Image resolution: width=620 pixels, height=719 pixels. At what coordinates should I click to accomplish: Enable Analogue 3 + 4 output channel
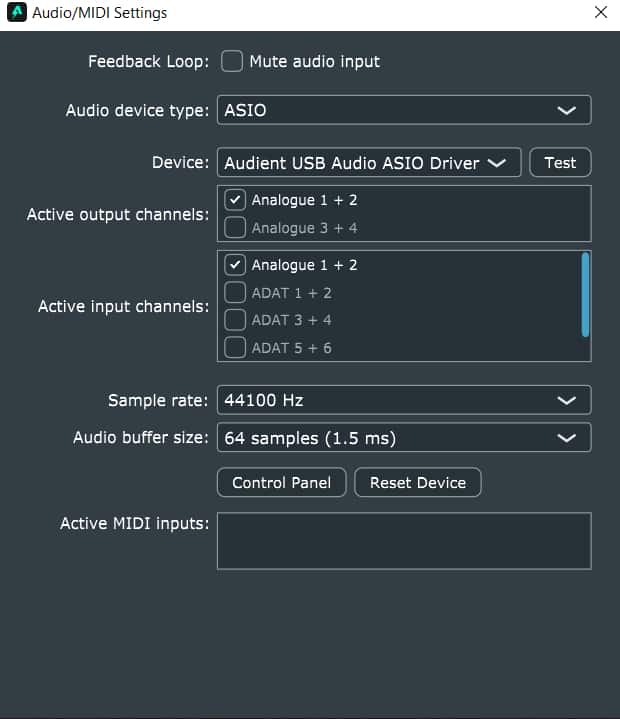[x=236, y=228]
